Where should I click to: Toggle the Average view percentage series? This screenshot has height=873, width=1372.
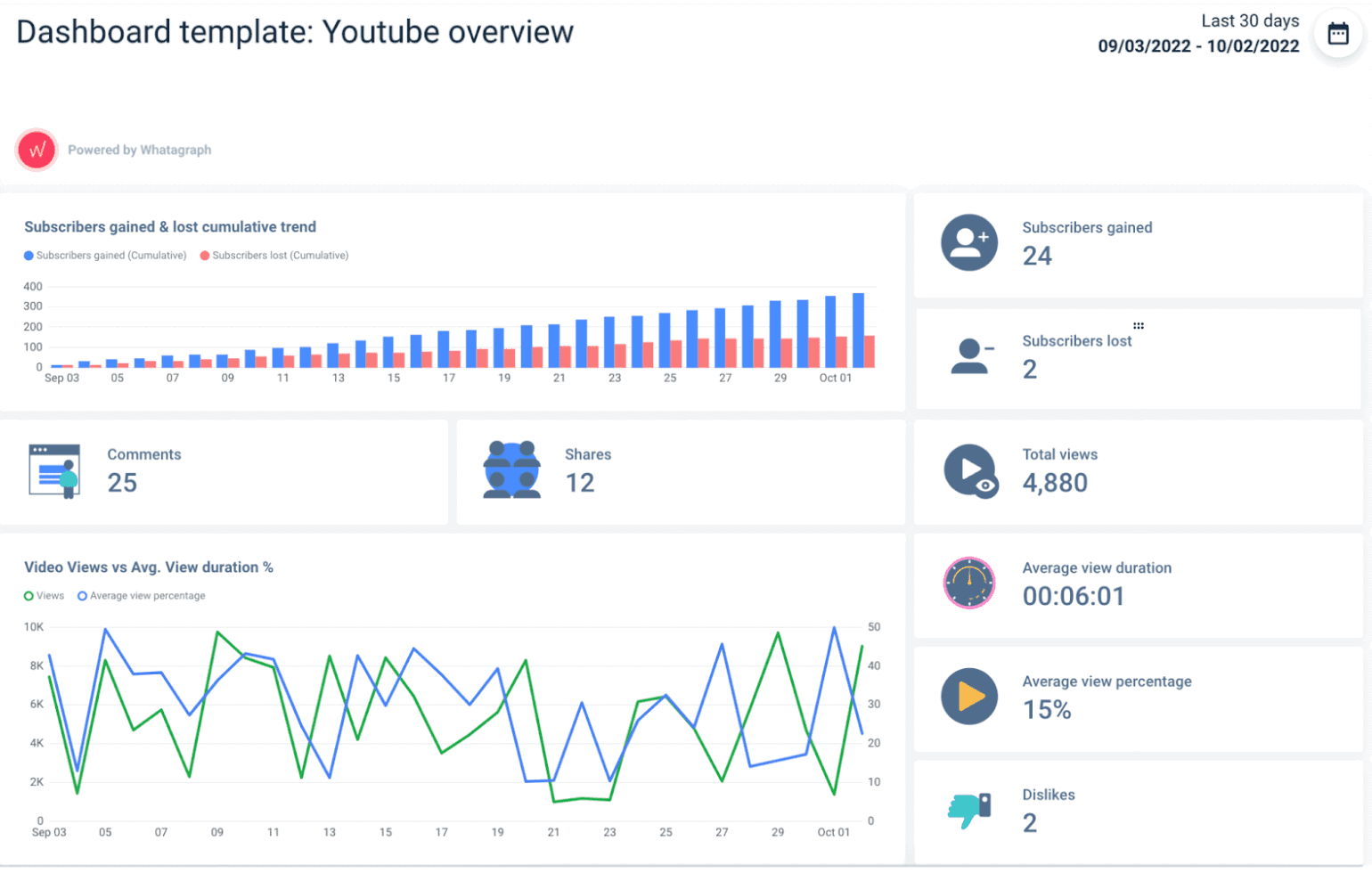140,596
